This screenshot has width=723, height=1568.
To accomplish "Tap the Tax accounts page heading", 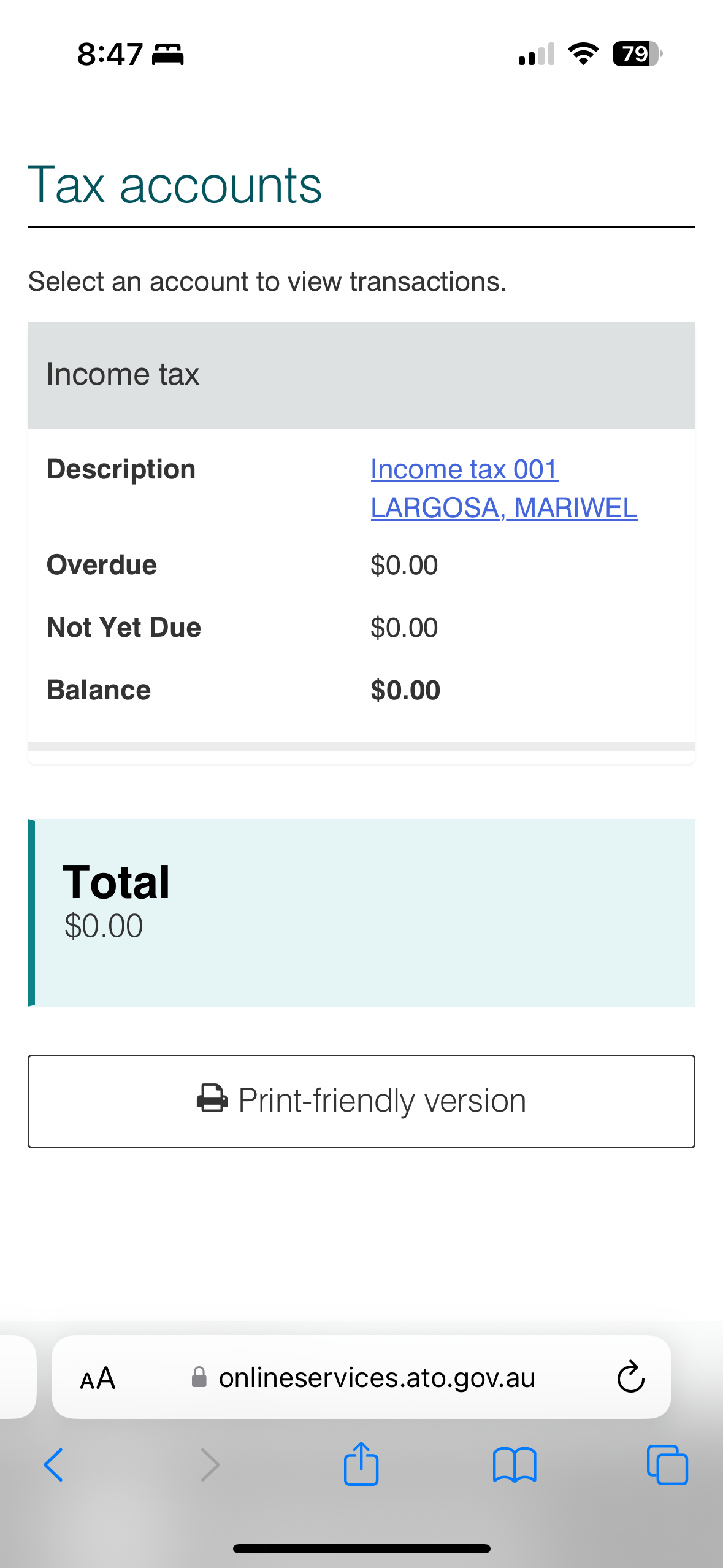I will [175, 185].
